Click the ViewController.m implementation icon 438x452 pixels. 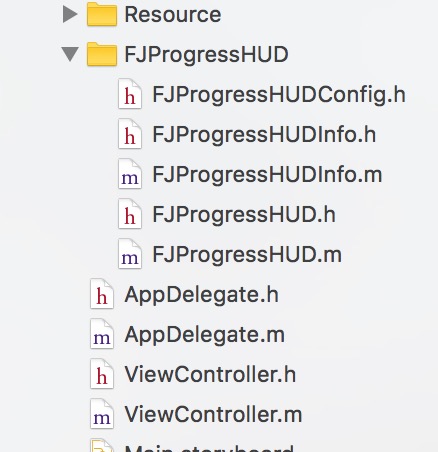coord(102,414)
